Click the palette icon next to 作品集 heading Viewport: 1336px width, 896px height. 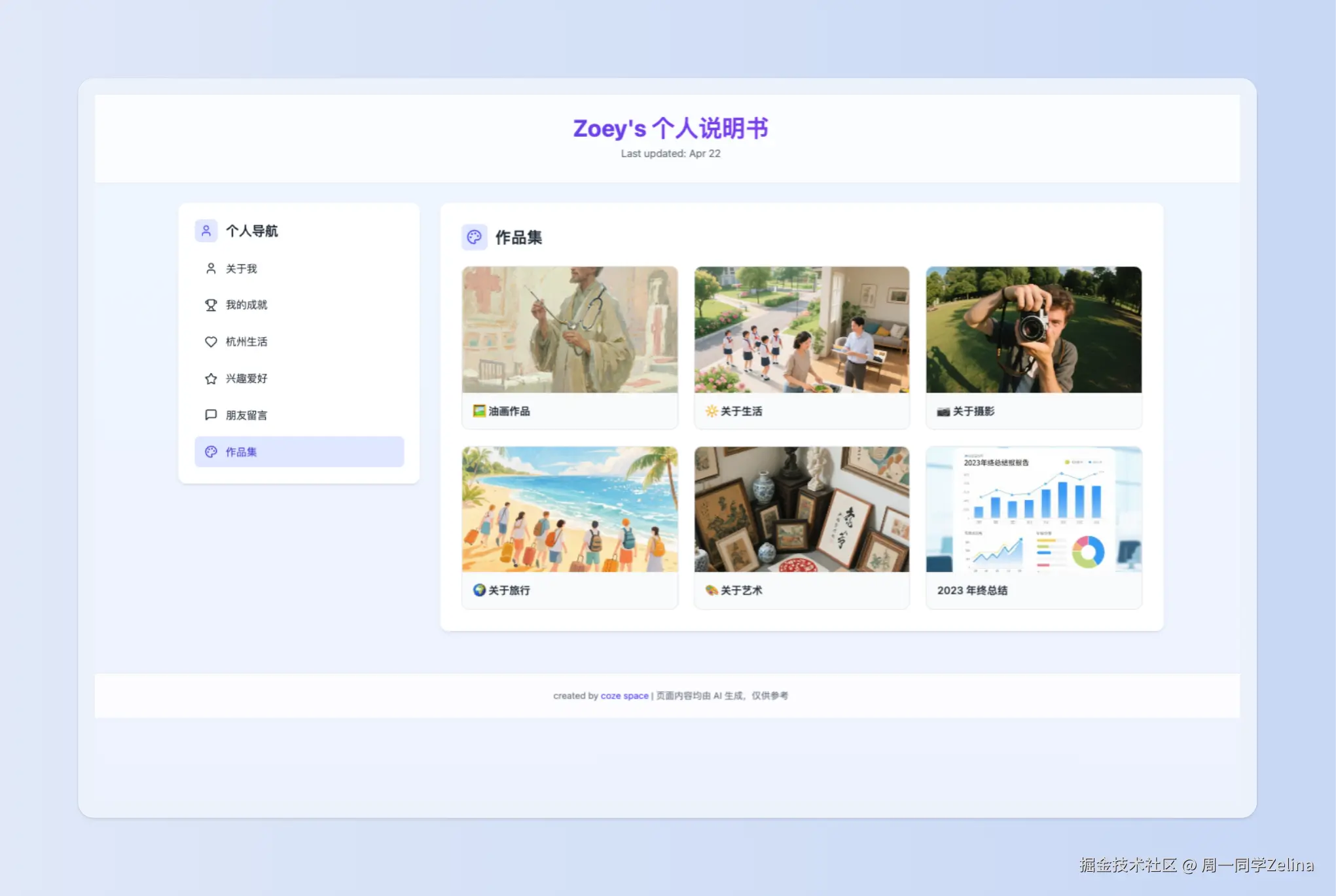(x=474, y=237)
